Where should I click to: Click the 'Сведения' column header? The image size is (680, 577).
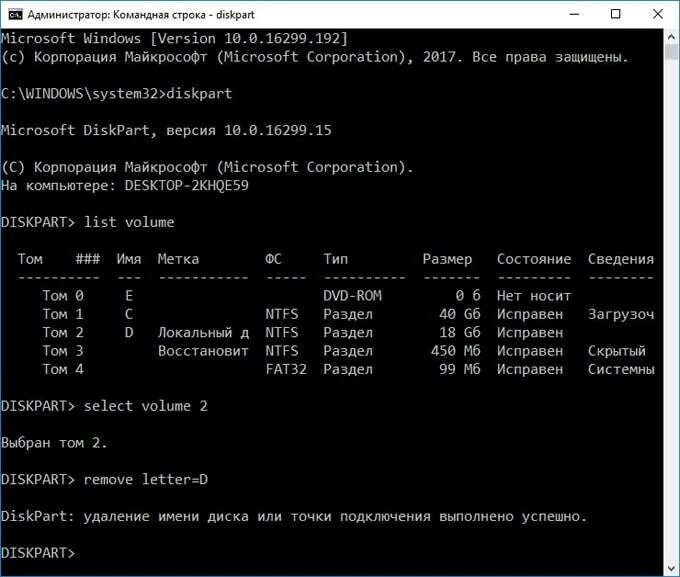coord(621,259)
